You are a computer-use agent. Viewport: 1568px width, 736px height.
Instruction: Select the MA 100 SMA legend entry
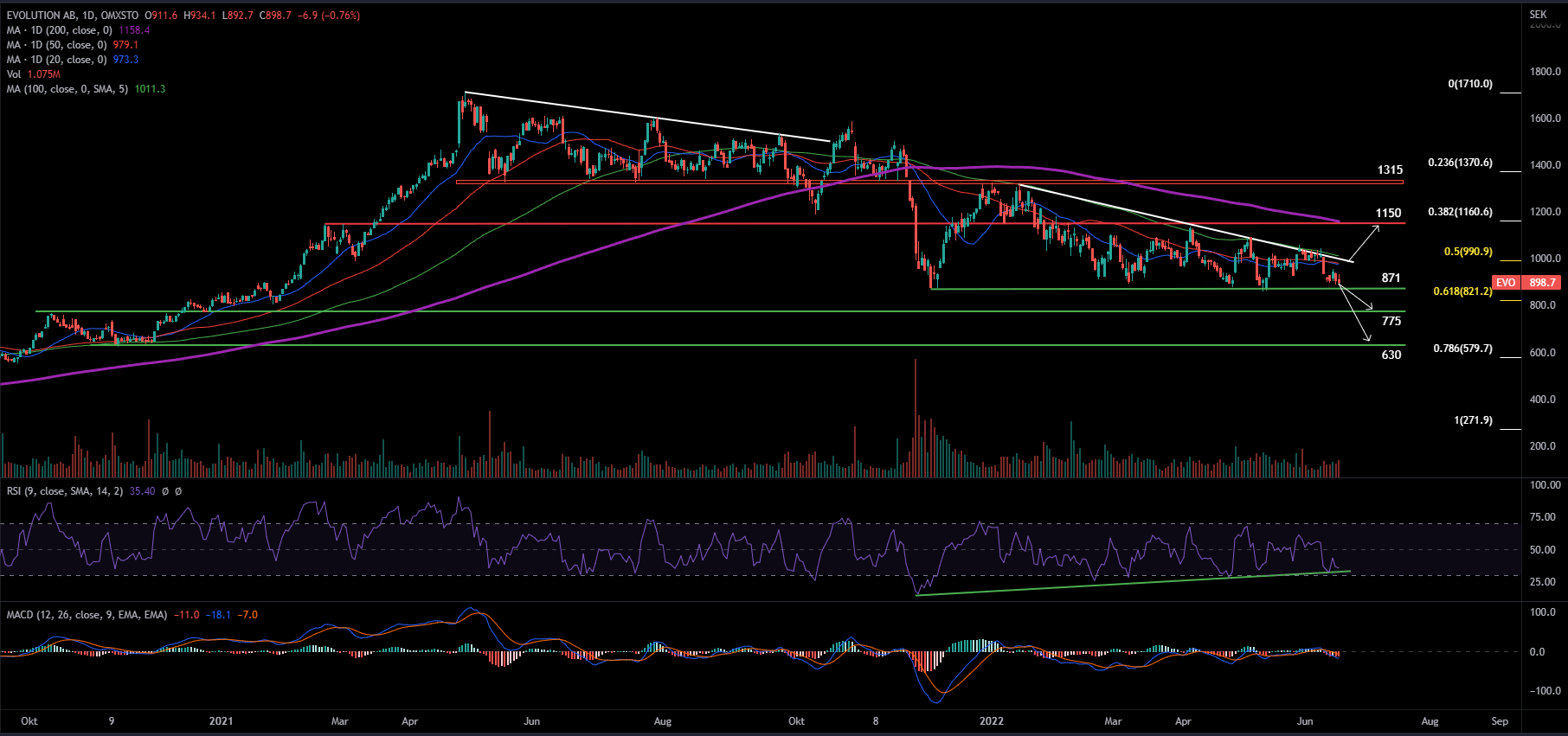[x=67, y=89]
